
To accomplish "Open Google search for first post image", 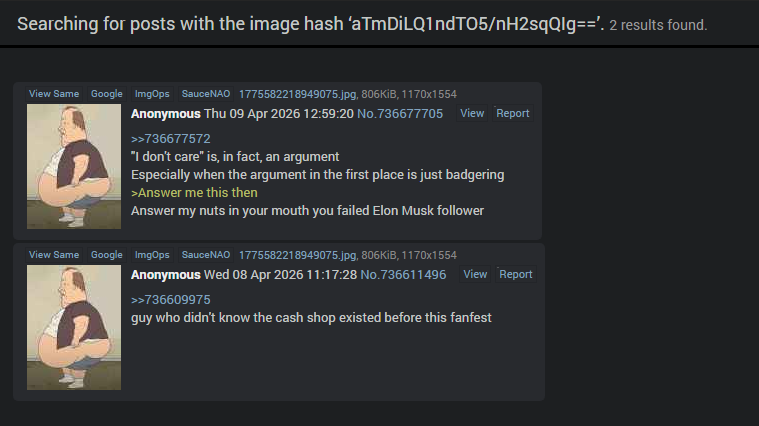I will (x=106, y=94).
